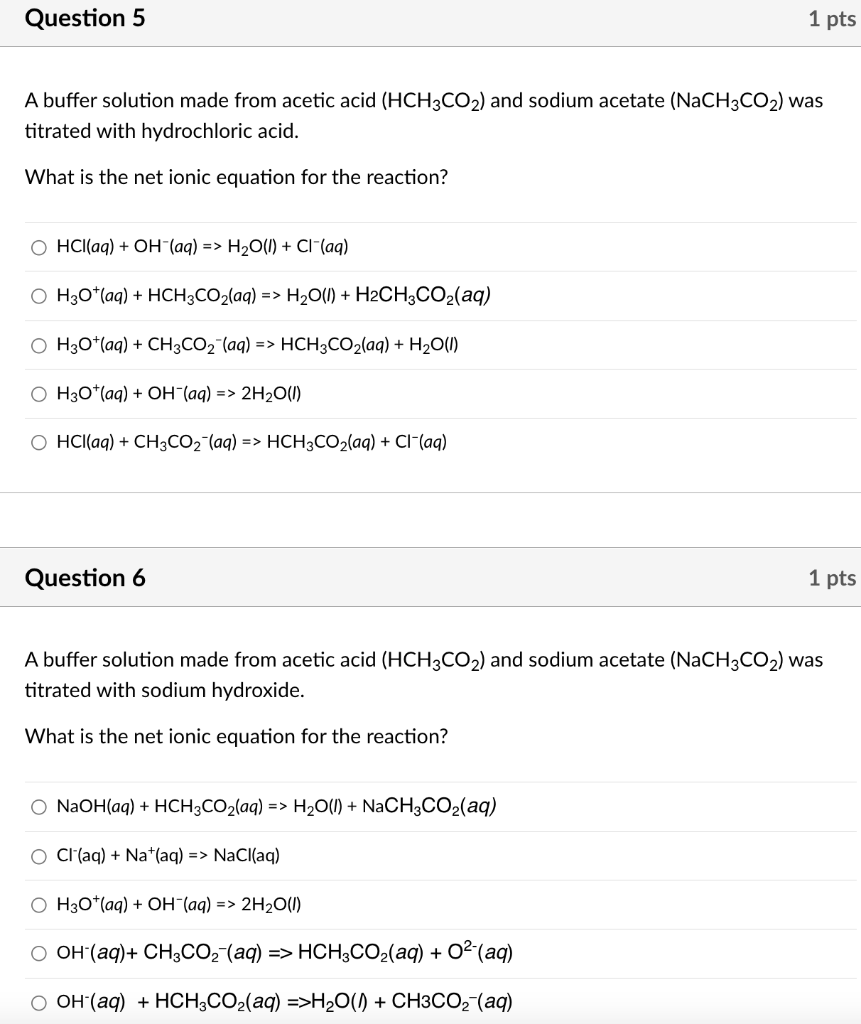Click the unselected radio circle of Question 5's first option
The image size is (861, 1024).
(x=39, y=246)
